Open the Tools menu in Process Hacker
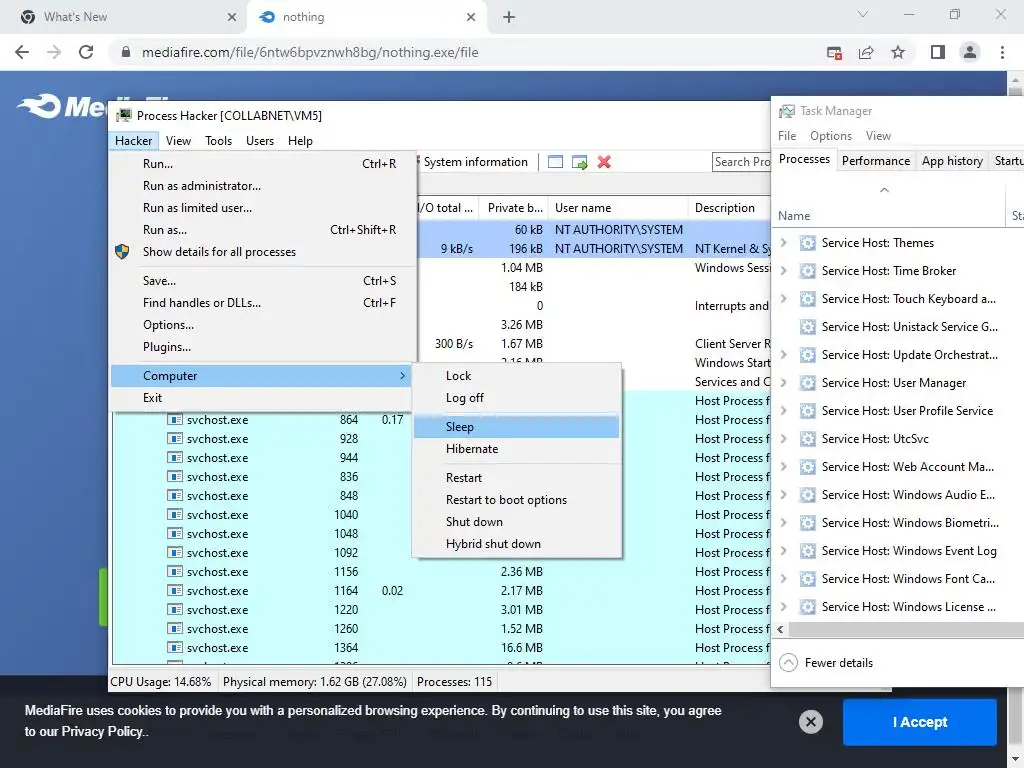 [218, 141]
